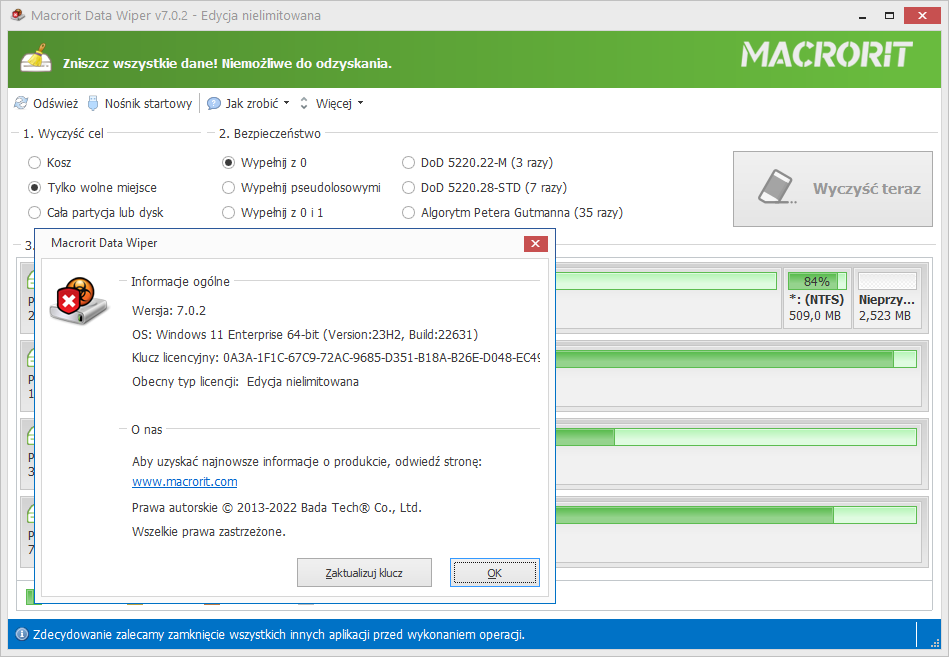The width and height of the screenshot is (949, 657).
Task: Click the Wersja: 7.0.2 text
Action: [169, 310]
